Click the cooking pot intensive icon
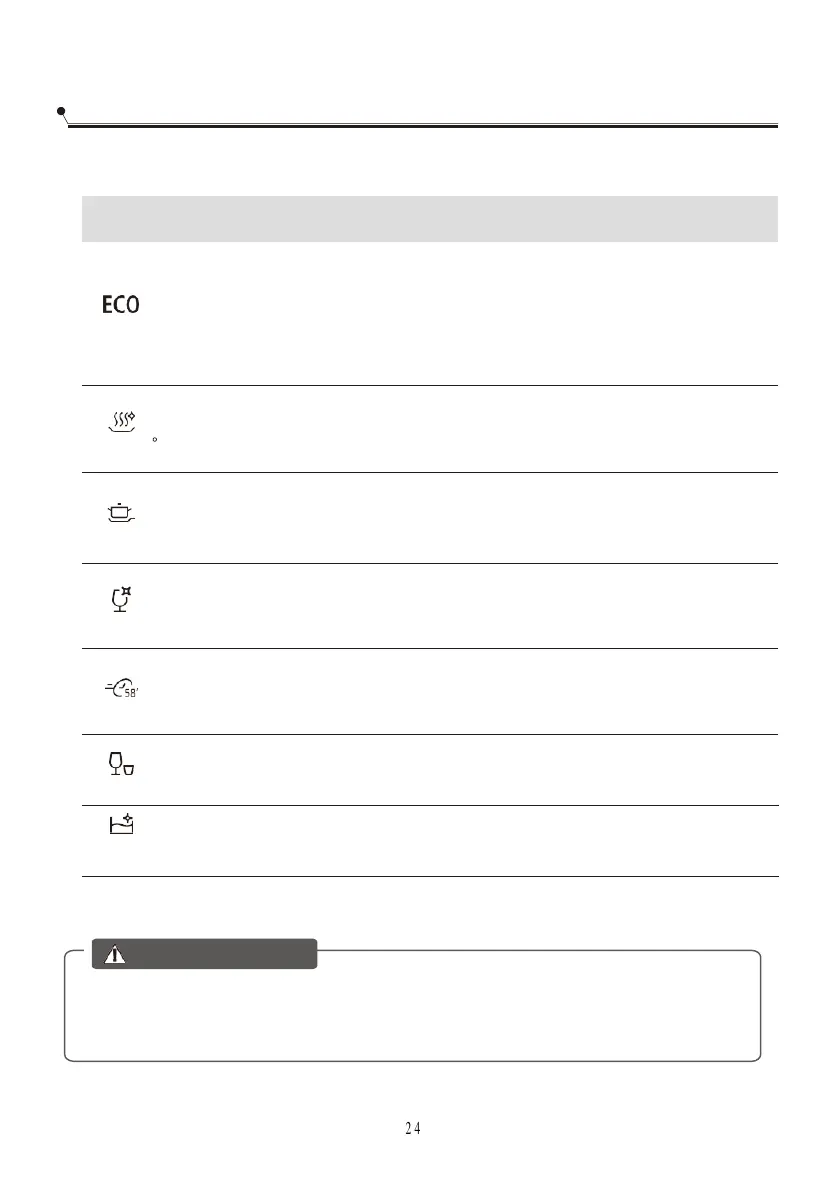Image resolution: width=838 pixels, height=1191 pixels. 120,514
